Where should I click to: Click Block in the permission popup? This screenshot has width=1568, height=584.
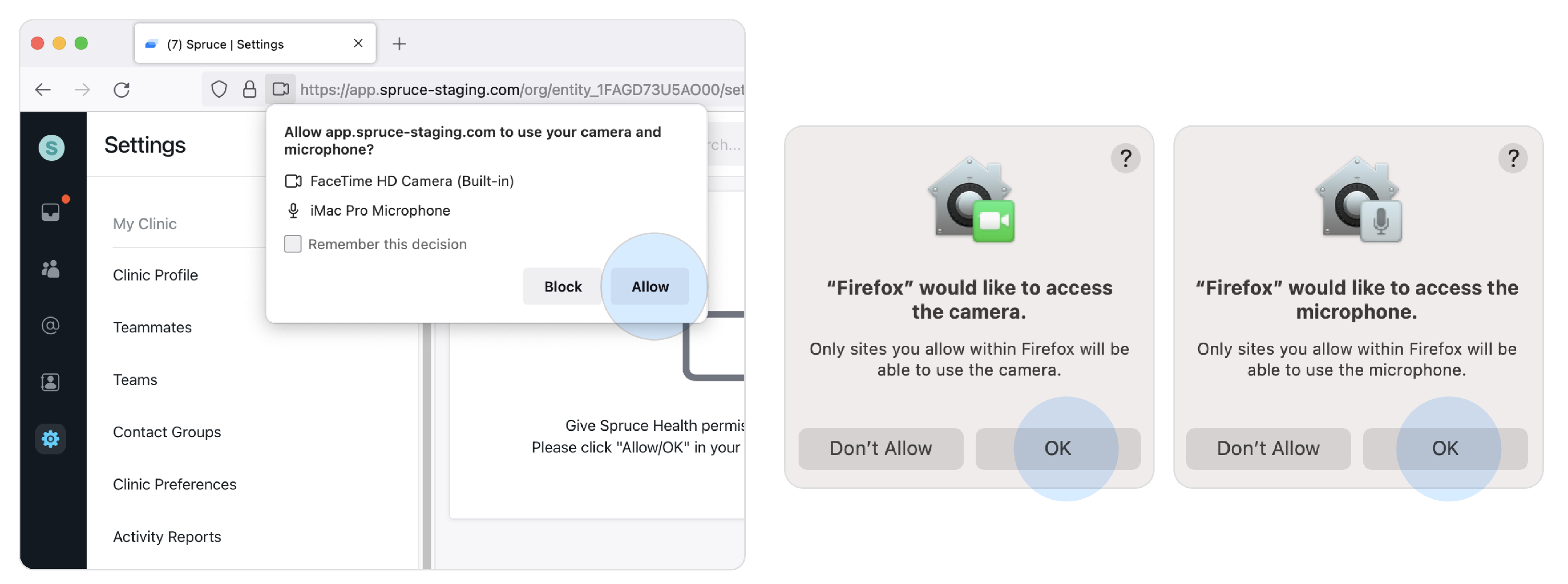(562, 287)
